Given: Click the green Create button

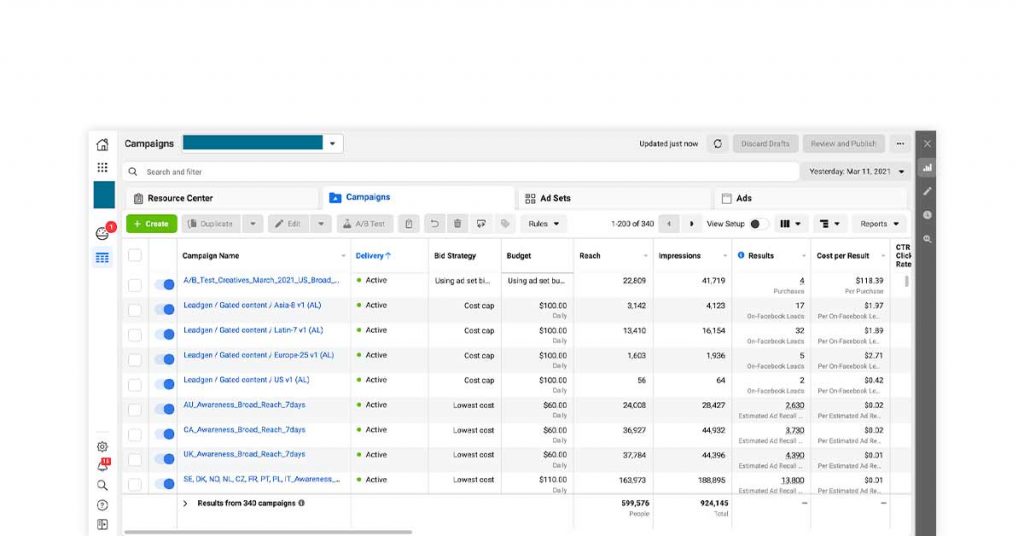Looking at the screenshot, I should [151, 224].
